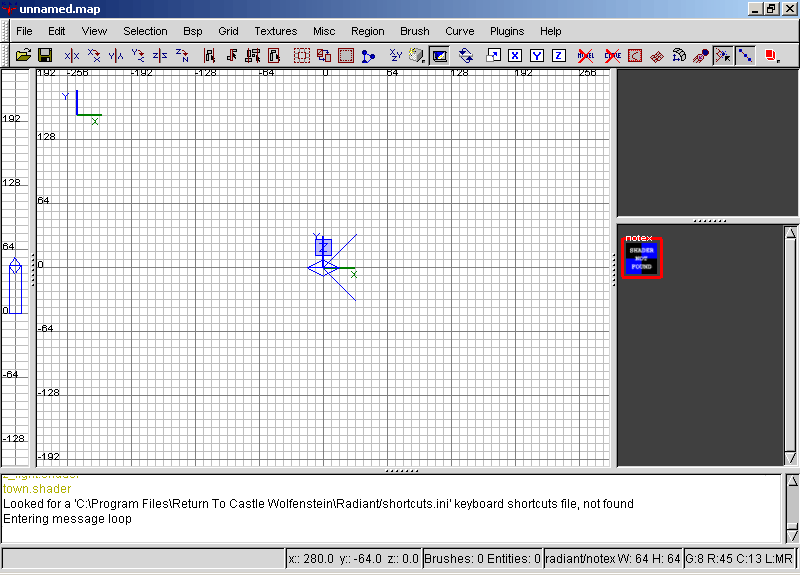Click the red cube toolbar icon
Image resolution: width=800 pixels, height=575 pixels.
tap(772, 55)
